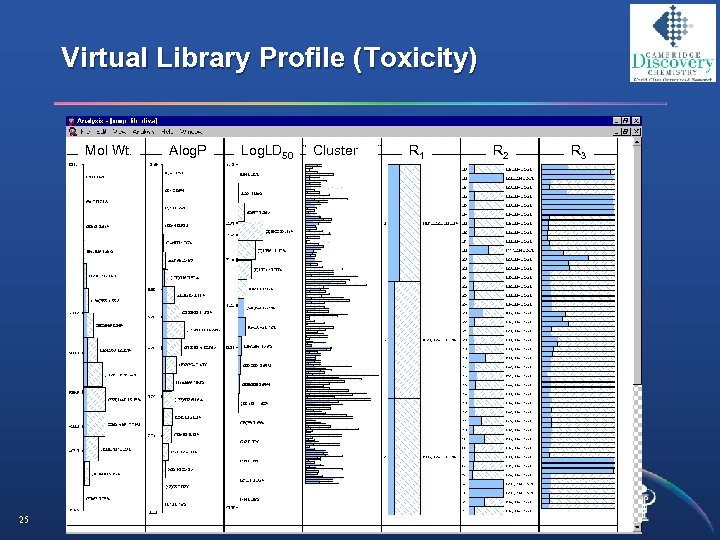
Task: Click the vertical scrollbar down arrow
Action: [x=637, y=527]
